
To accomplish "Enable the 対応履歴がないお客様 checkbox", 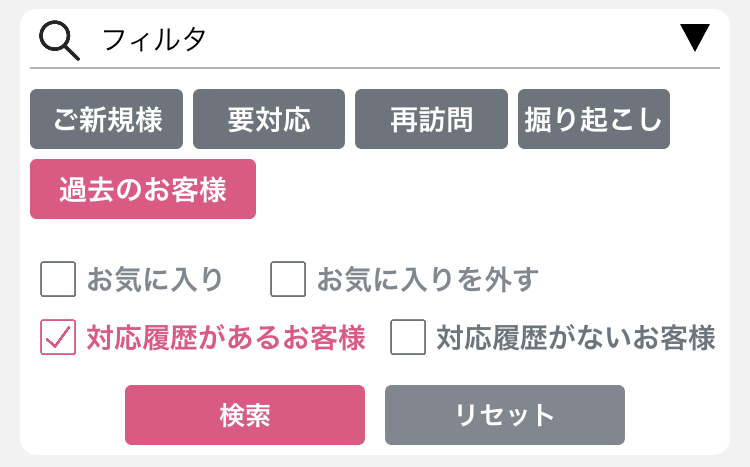I will pyautogui.click(x=408, y=337).
